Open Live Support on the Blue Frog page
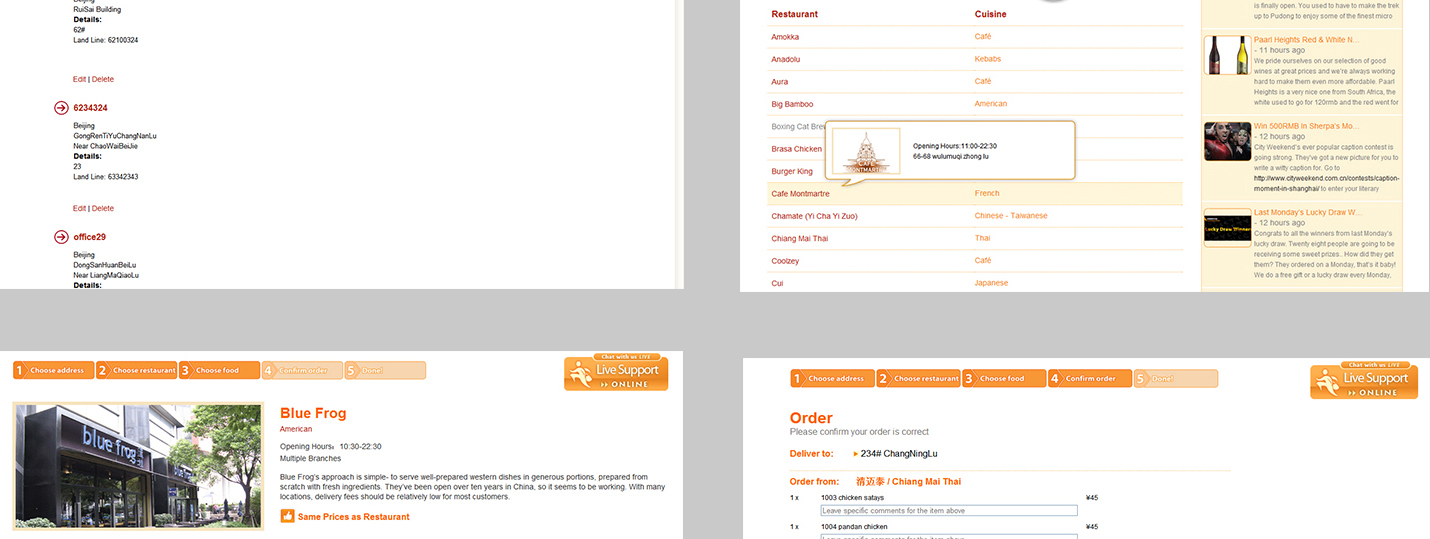Viewport: 1430px width, 539px height. [615, 373]
